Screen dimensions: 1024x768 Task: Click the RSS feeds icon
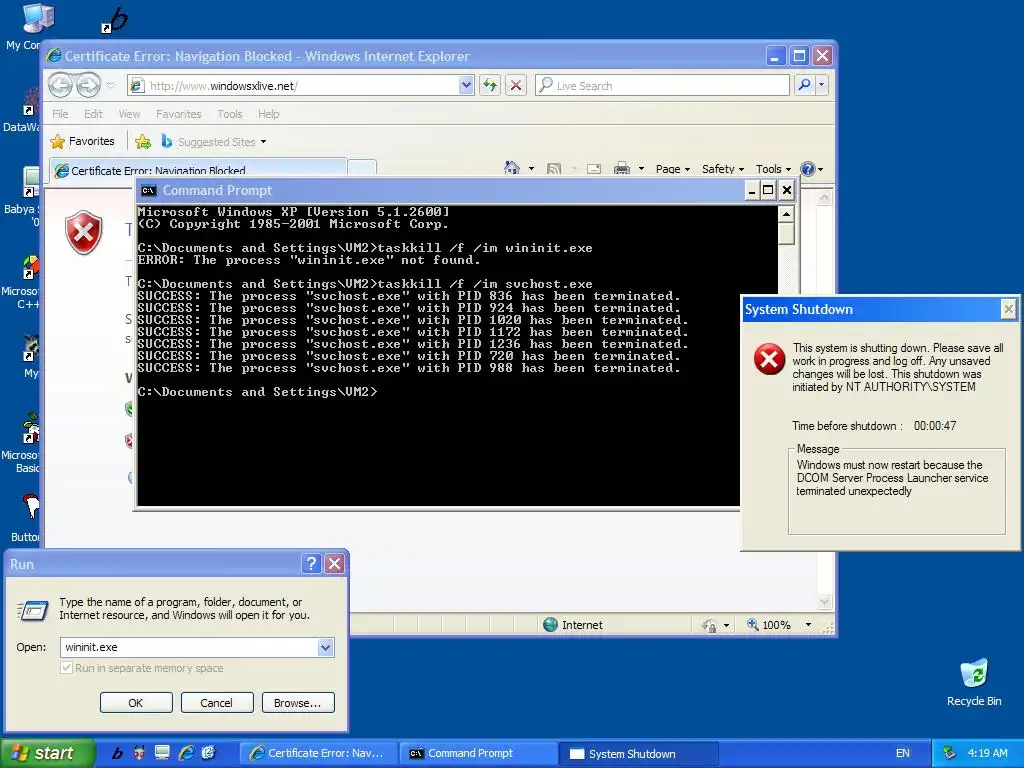coord(554,168)
